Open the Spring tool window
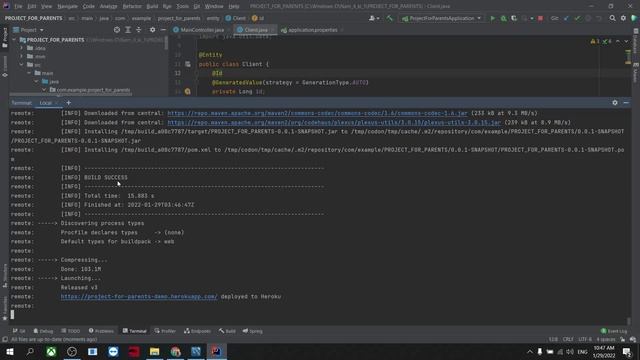This screenshot has height=360, width=640. tap(253, 331)
